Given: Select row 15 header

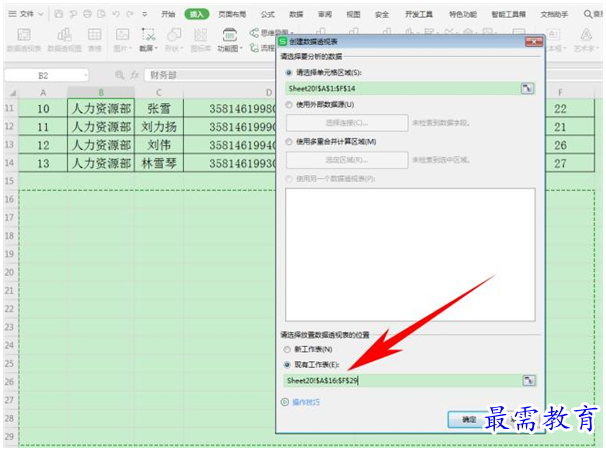Looking at the screenshot, I should click(9, 181).
